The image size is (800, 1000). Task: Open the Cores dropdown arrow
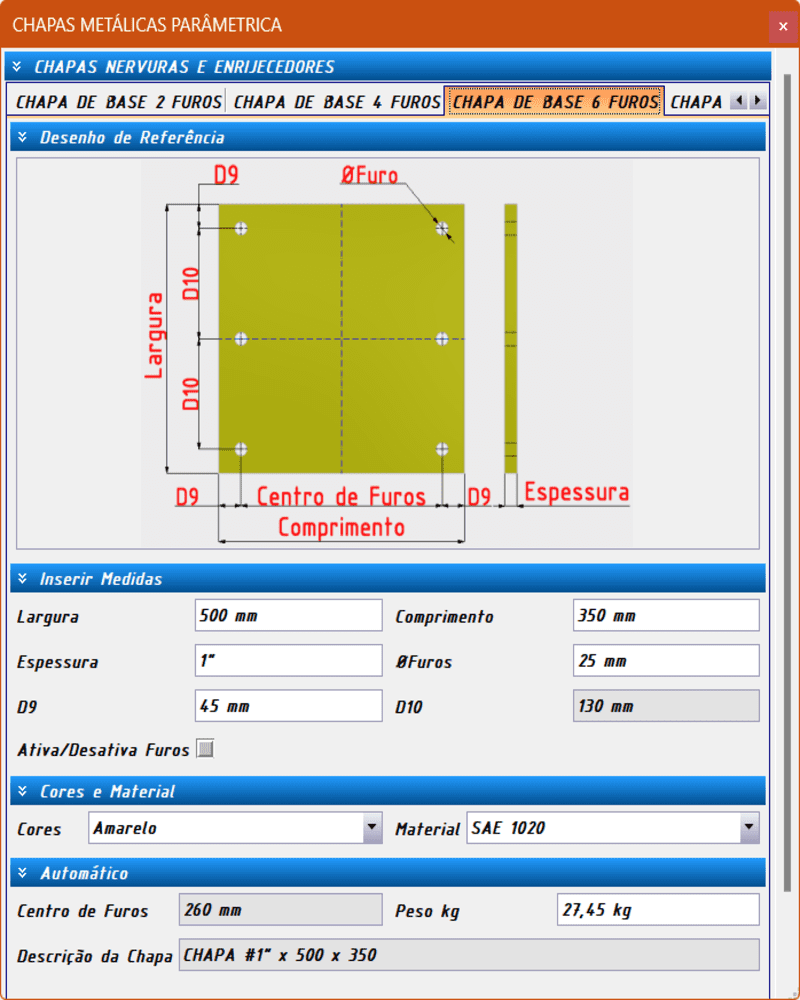click(x=372, y=828)
